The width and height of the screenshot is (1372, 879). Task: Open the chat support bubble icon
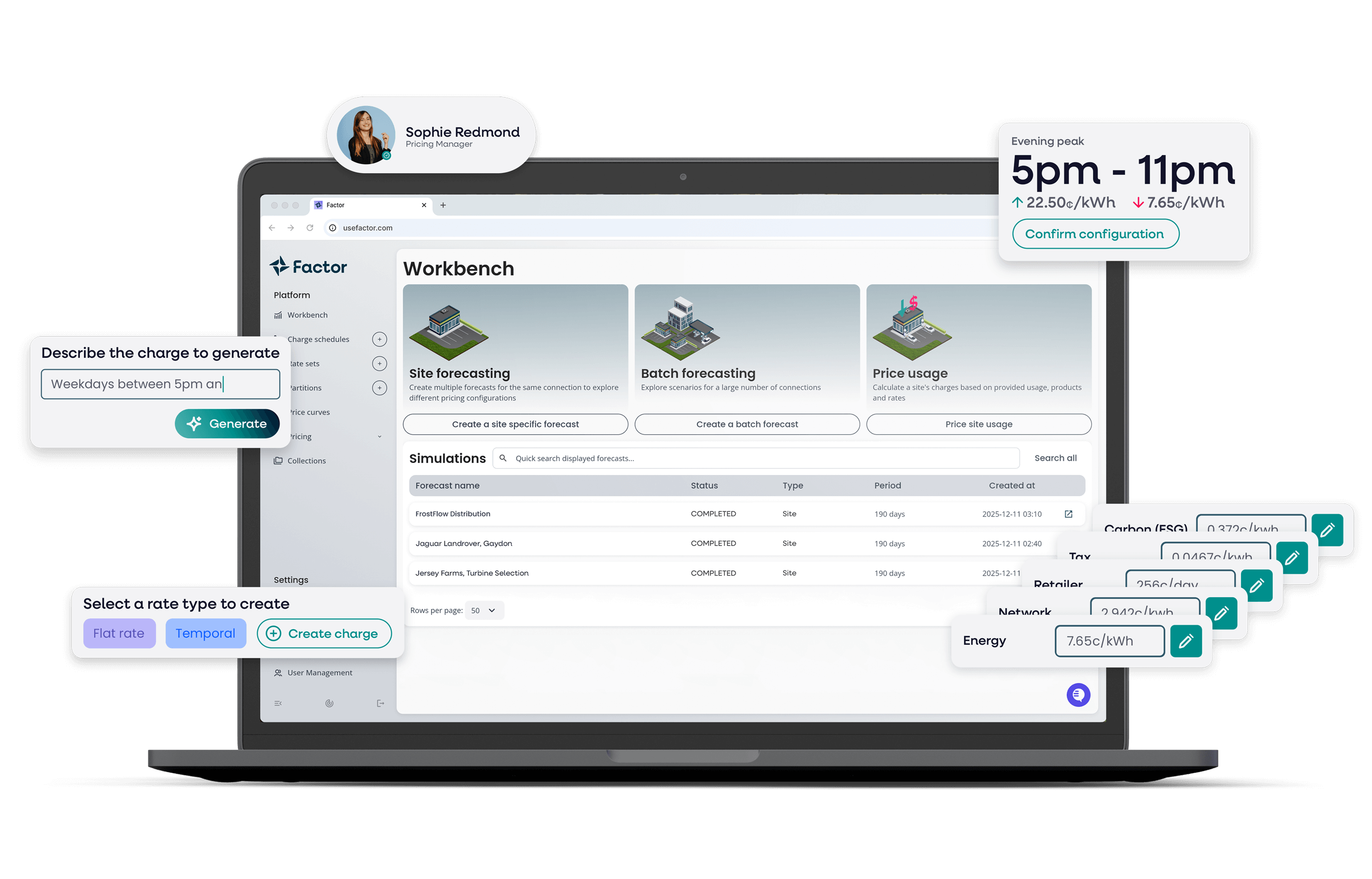point(1078,695)
